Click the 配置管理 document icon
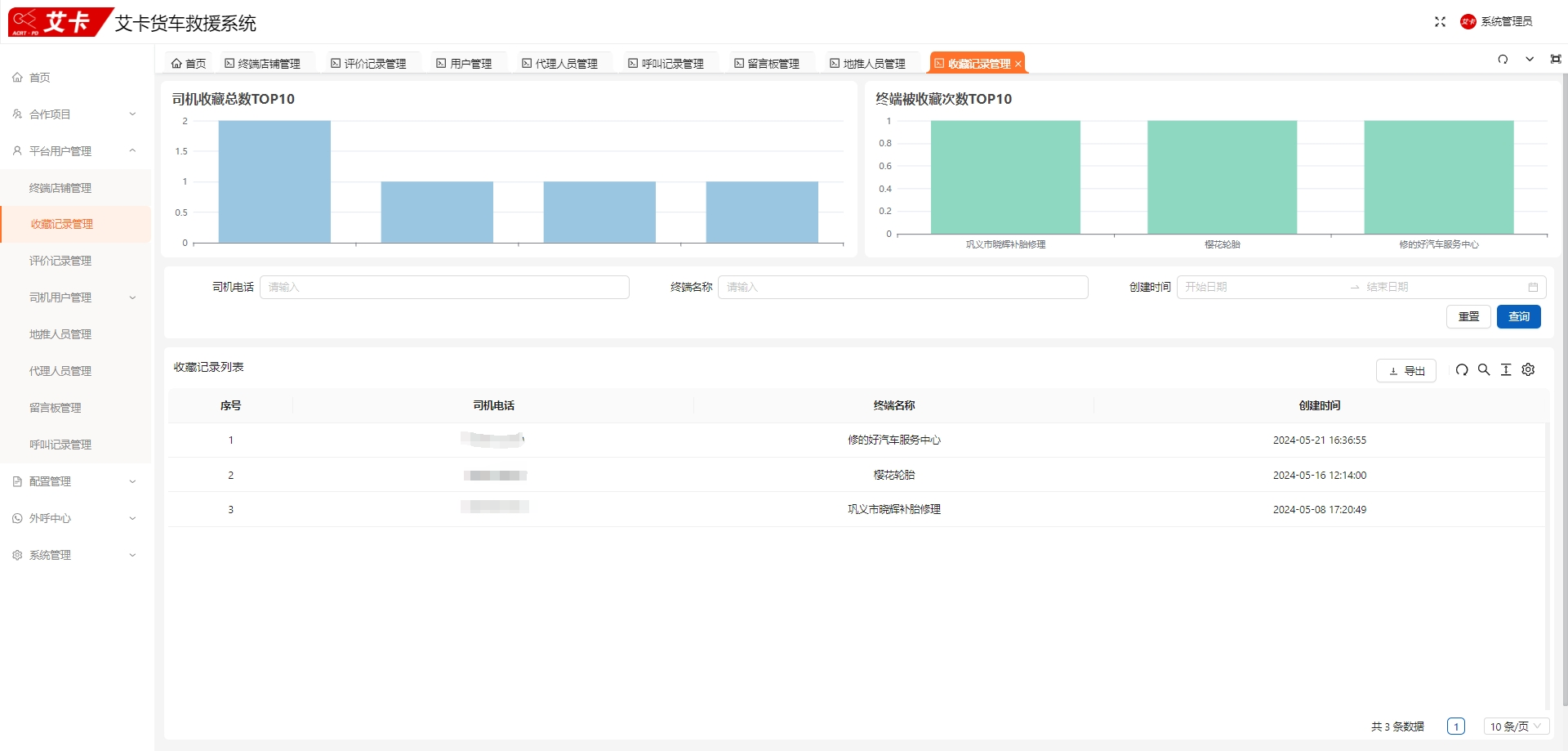This screenshot has height=751, width=1568. tap(17, 481)
